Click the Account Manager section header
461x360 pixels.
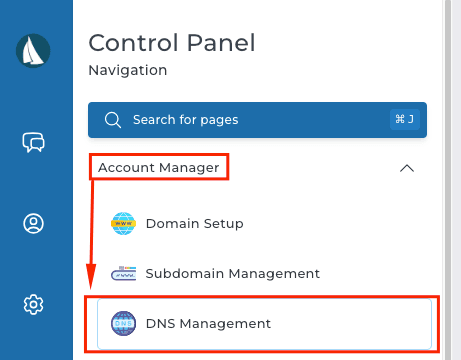click(159, 167)
